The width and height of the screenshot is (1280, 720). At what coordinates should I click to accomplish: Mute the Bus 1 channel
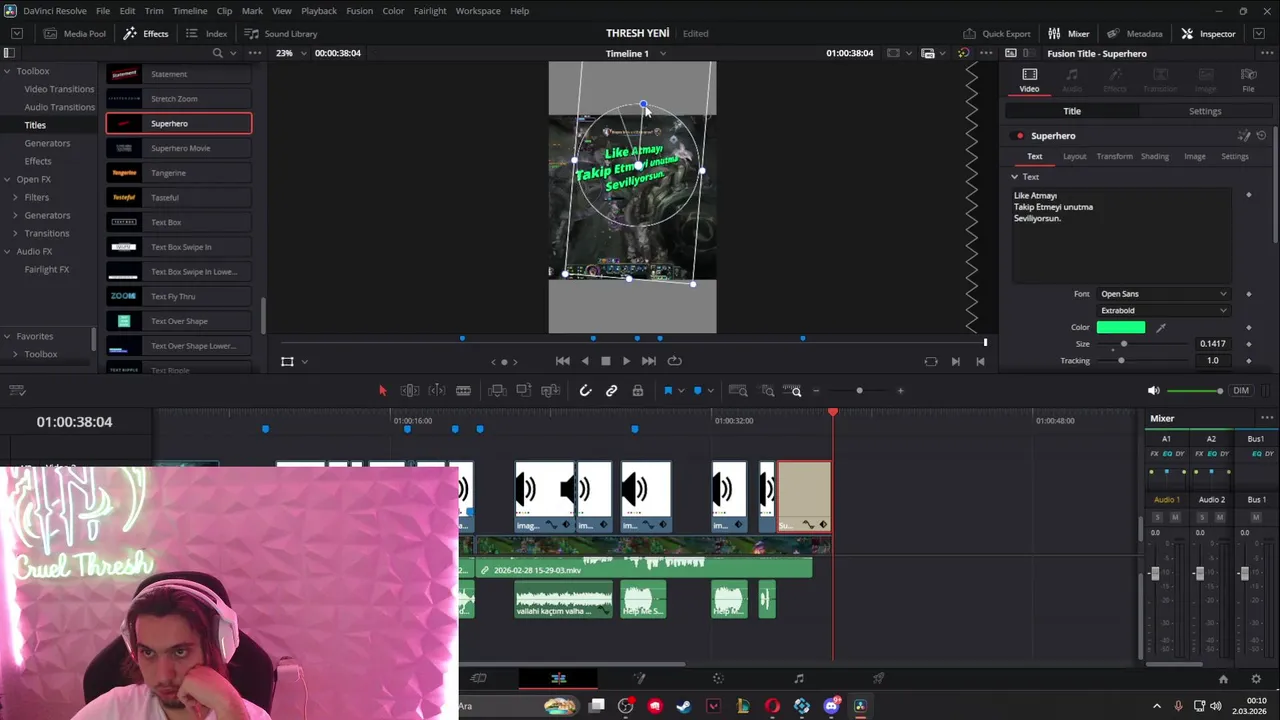[1257, 517]
